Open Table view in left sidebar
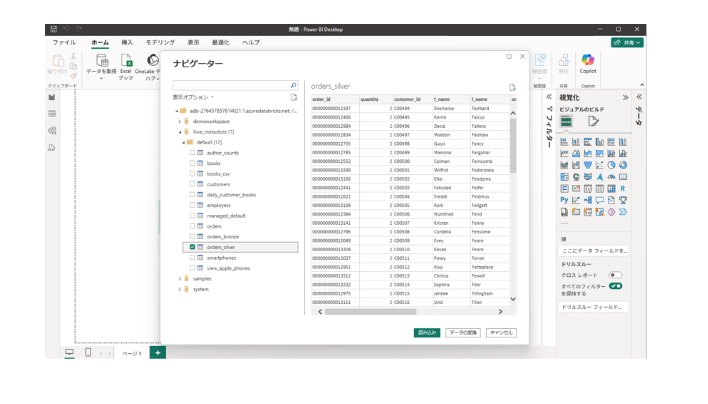This screenshot has height=404, width=708. [52, 114]
